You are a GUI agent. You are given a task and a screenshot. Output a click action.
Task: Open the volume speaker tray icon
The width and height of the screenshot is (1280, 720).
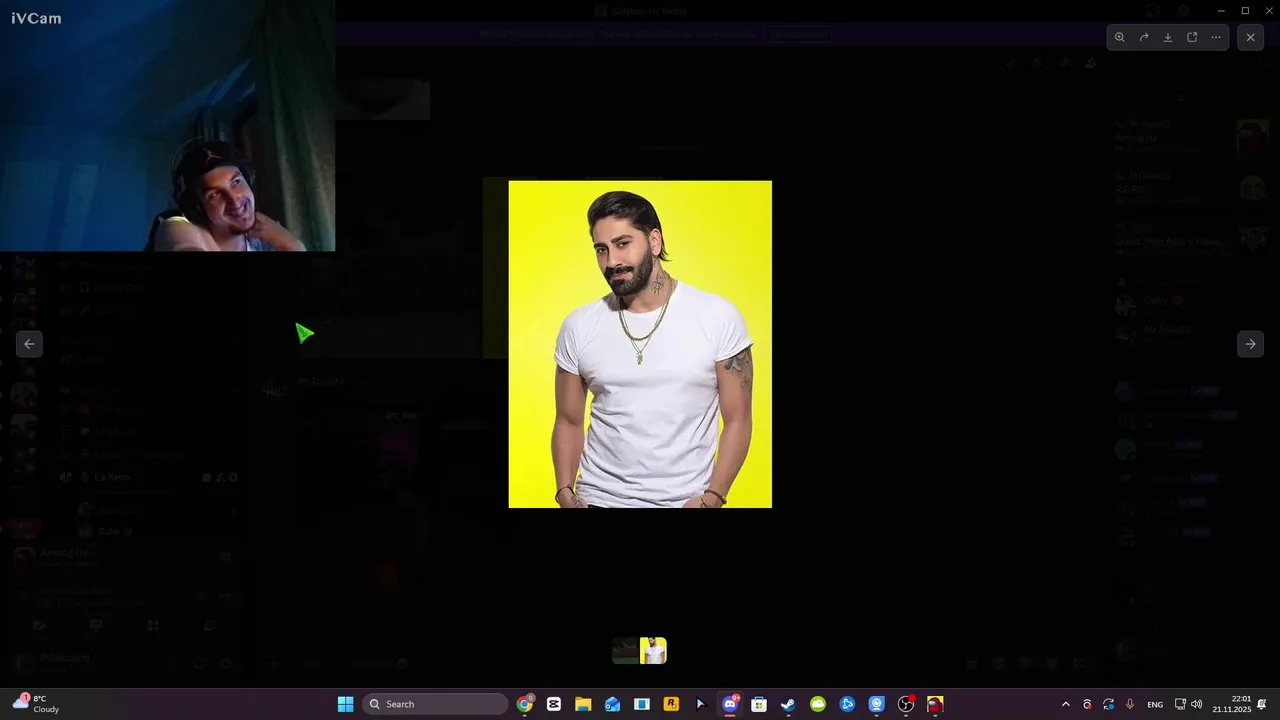(x=1196, y=704)
